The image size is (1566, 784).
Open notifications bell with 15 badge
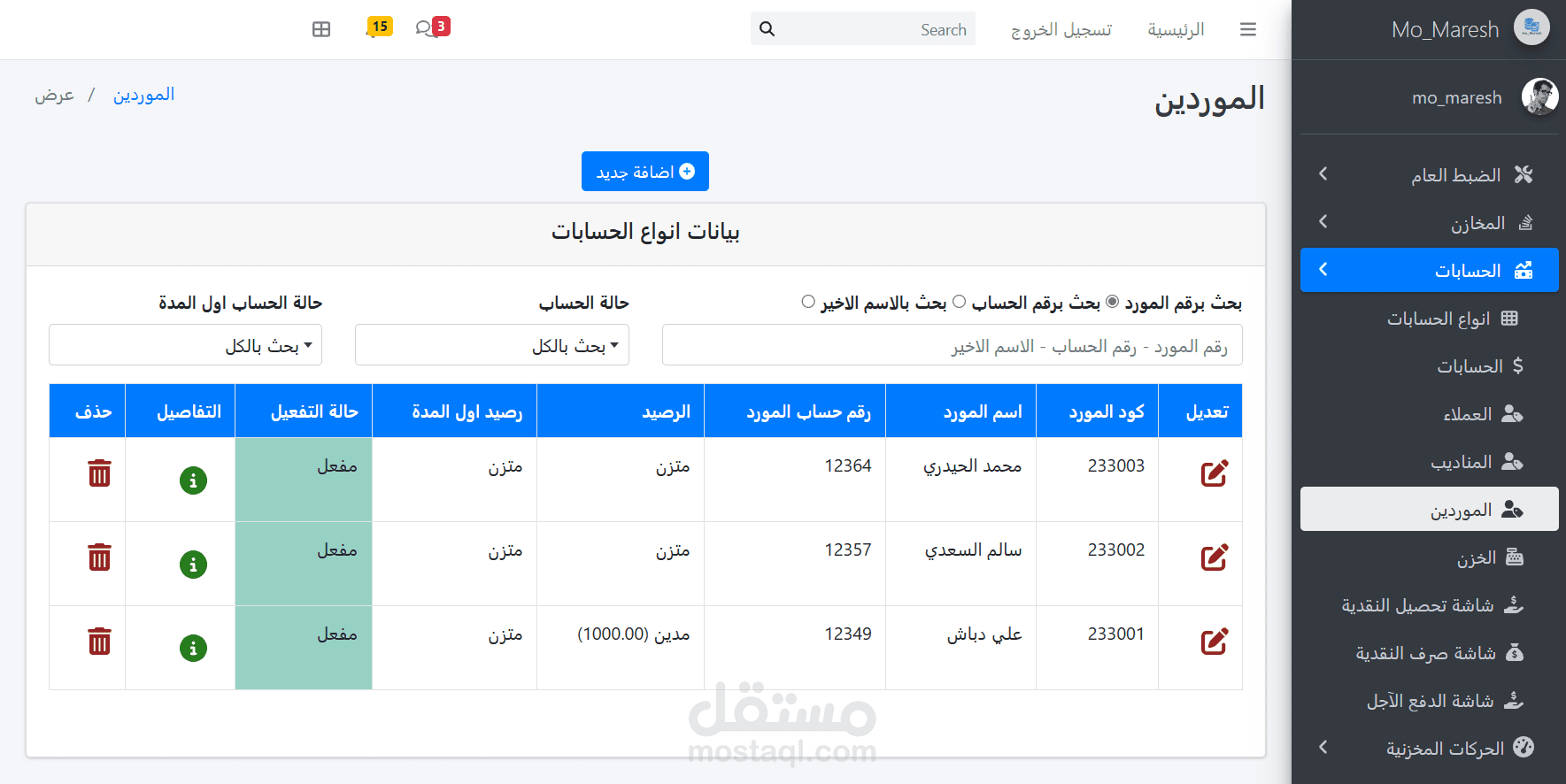[378, 27]
